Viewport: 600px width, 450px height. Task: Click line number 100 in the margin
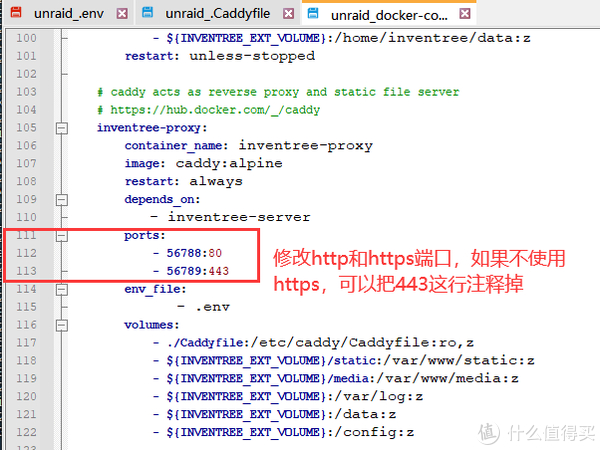click(x=26, y=38)
